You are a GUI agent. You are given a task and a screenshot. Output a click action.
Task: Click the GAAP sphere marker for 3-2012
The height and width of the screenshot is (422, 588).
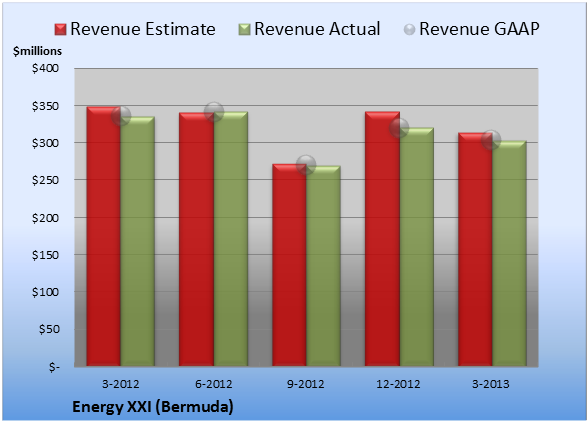(x=121, y=116)
